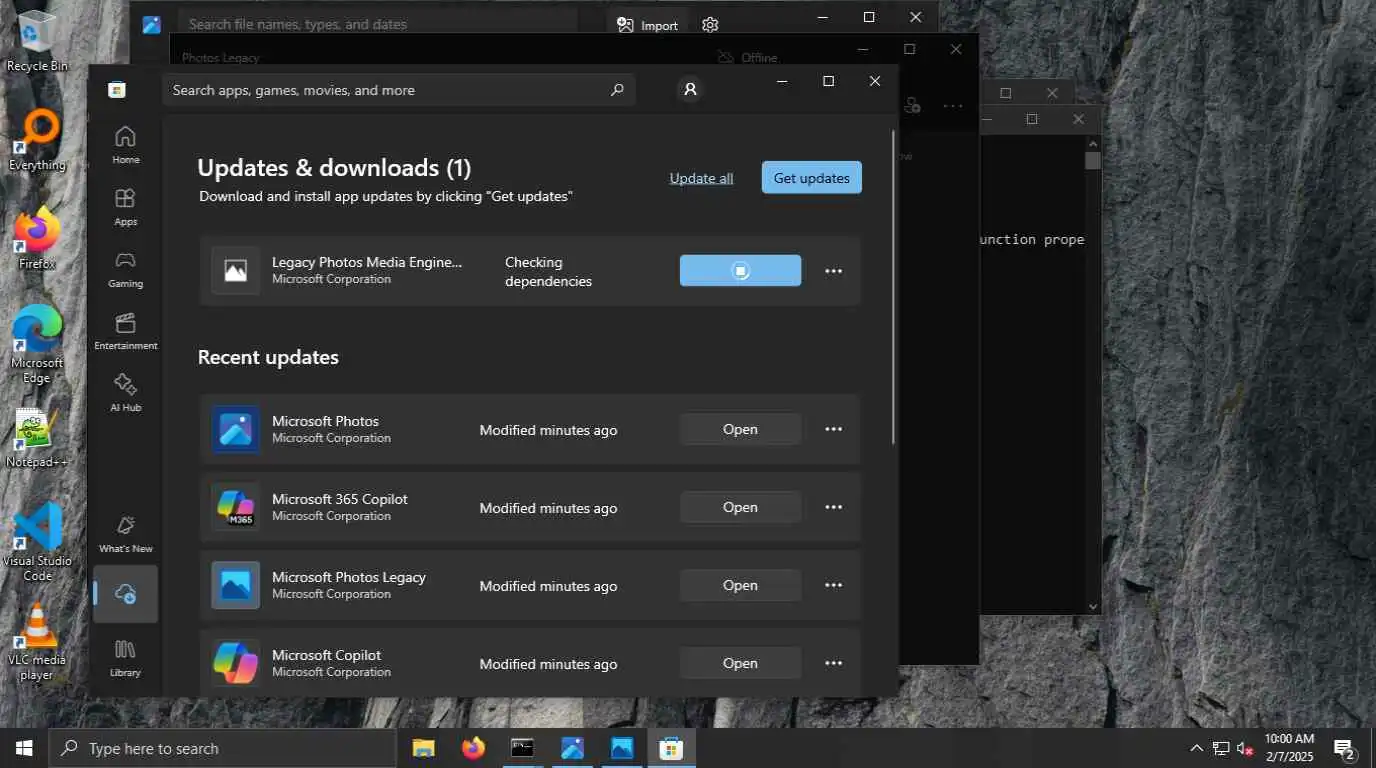
Task: Click the Microsoft 365 Copilot app icon
Action: point(235,507)
